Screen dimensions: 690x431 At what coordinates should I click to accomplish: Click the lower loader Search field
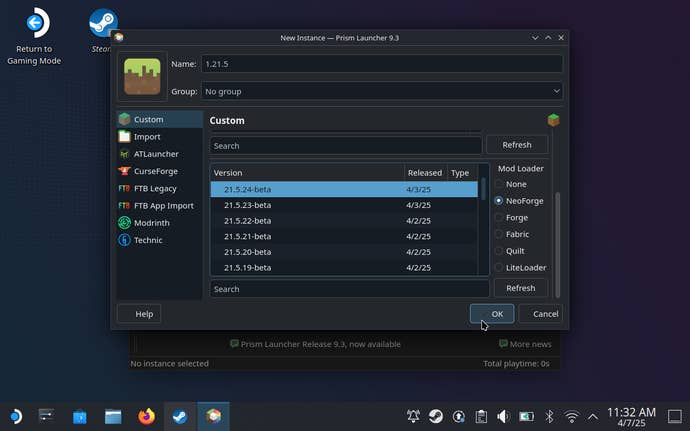[x=349, y=289]
